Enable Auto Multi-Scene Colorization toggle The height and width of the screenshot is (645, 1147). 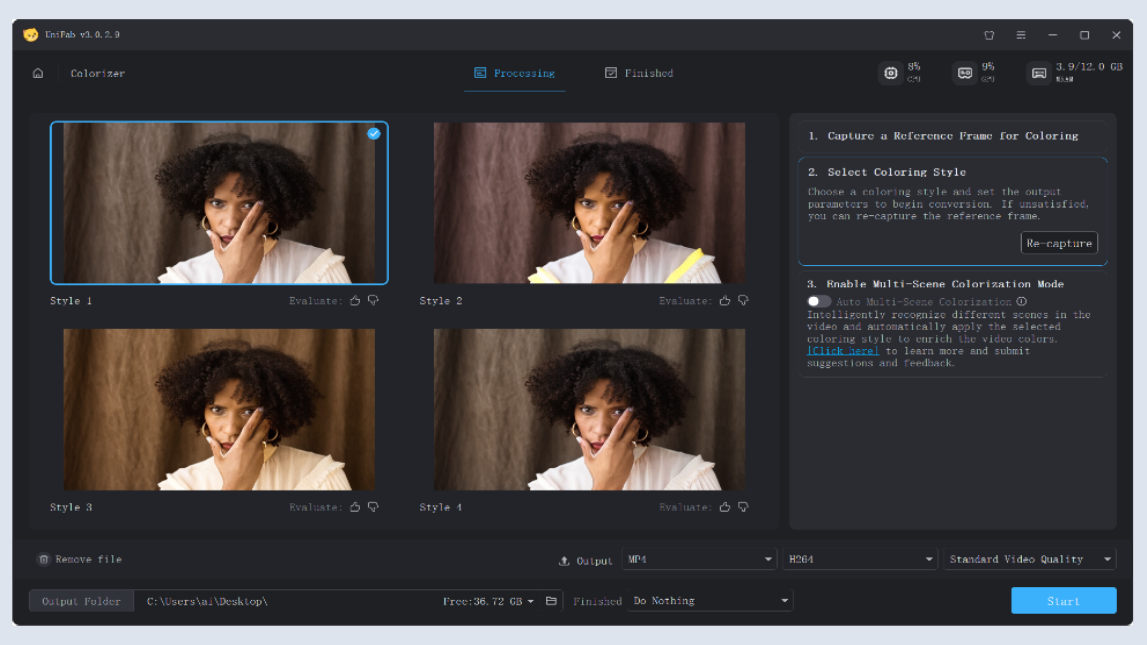tap(819, 302)
